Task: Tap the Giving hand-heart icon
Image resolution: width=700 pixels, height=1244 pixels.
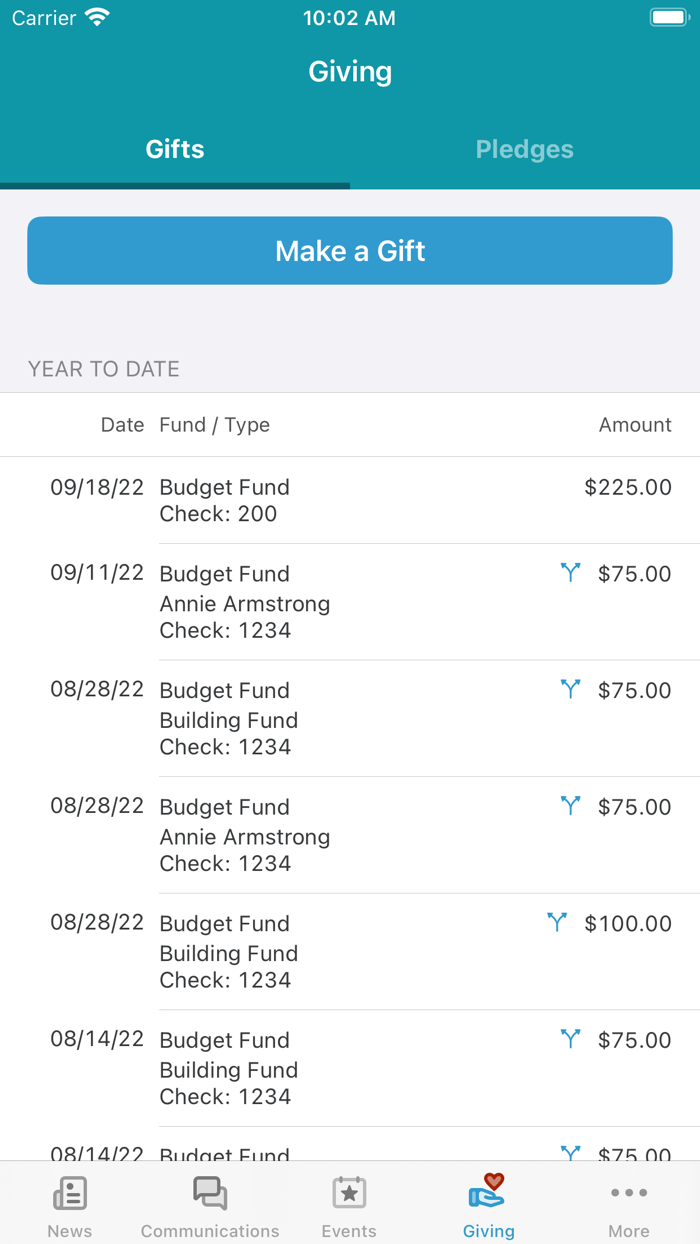Action: click(x=488, y=1192)
